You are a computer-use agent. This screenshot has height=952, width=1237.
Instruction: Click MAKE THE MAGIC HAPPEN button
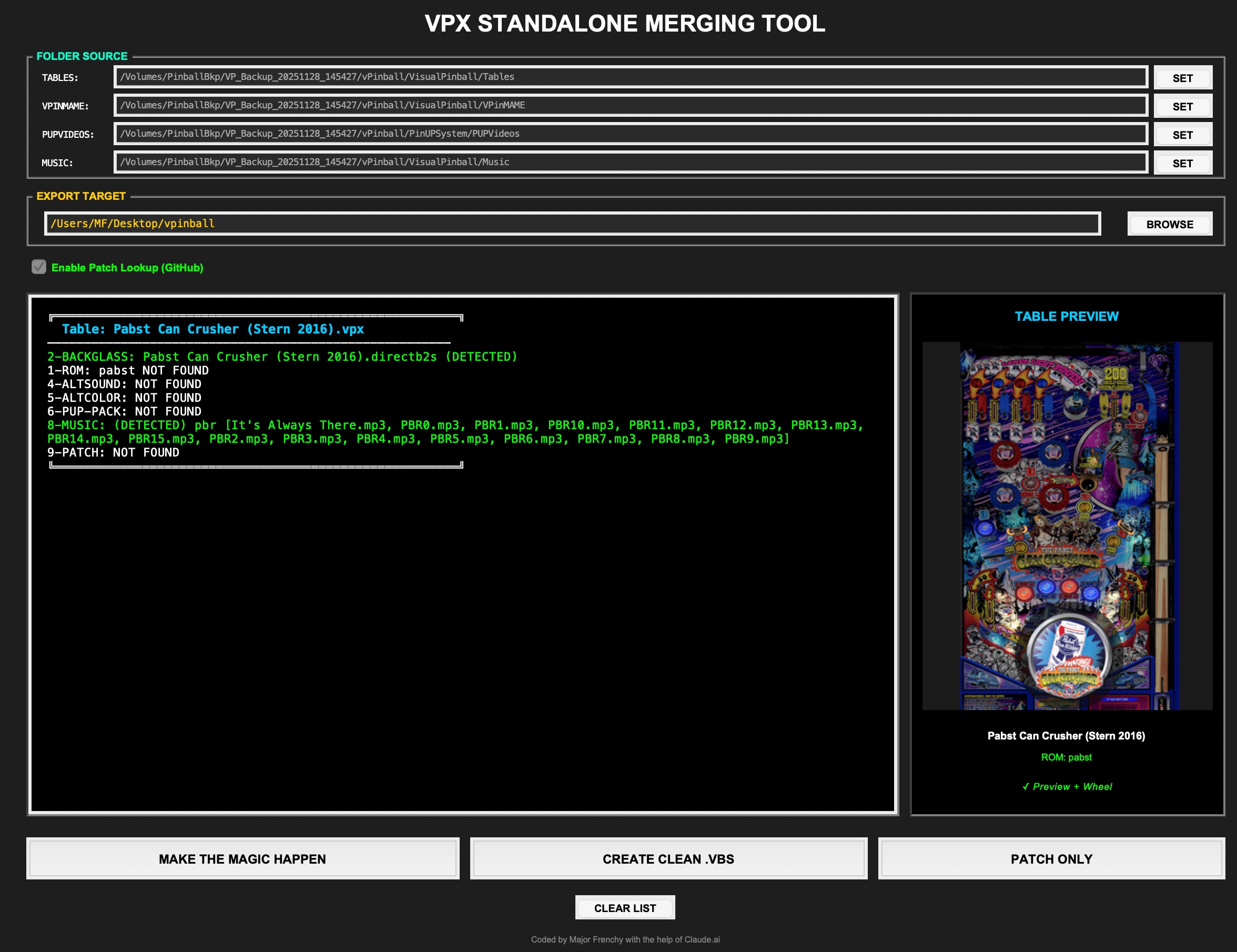click(x=242, y=858)
